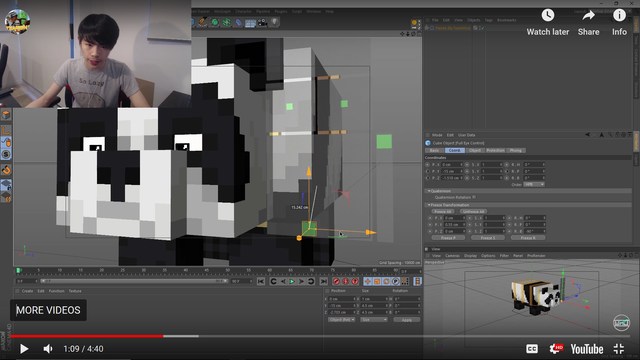Open the Object tab in Attributes

click(475, 151)
